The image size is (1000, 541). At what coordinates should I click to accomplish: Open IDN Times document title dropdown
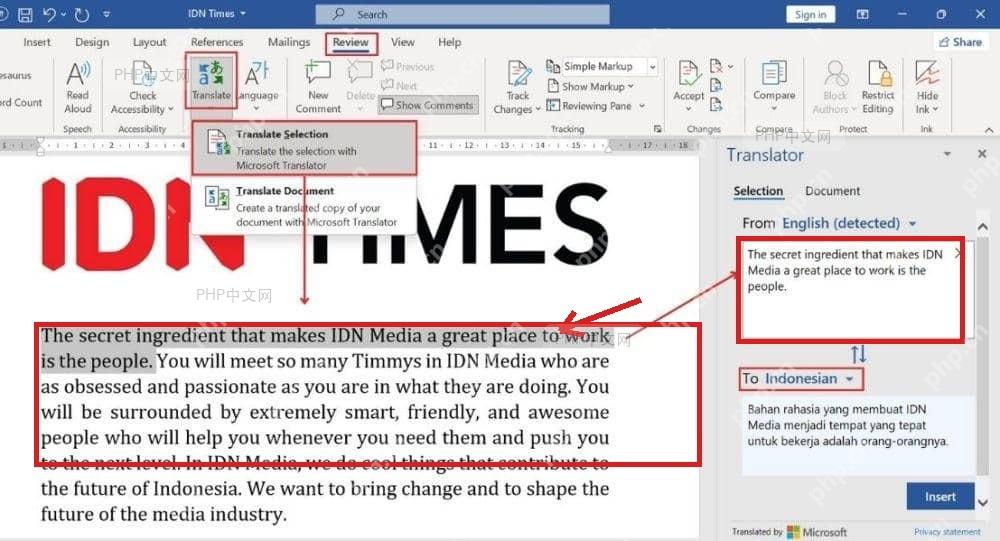[217, 13]
